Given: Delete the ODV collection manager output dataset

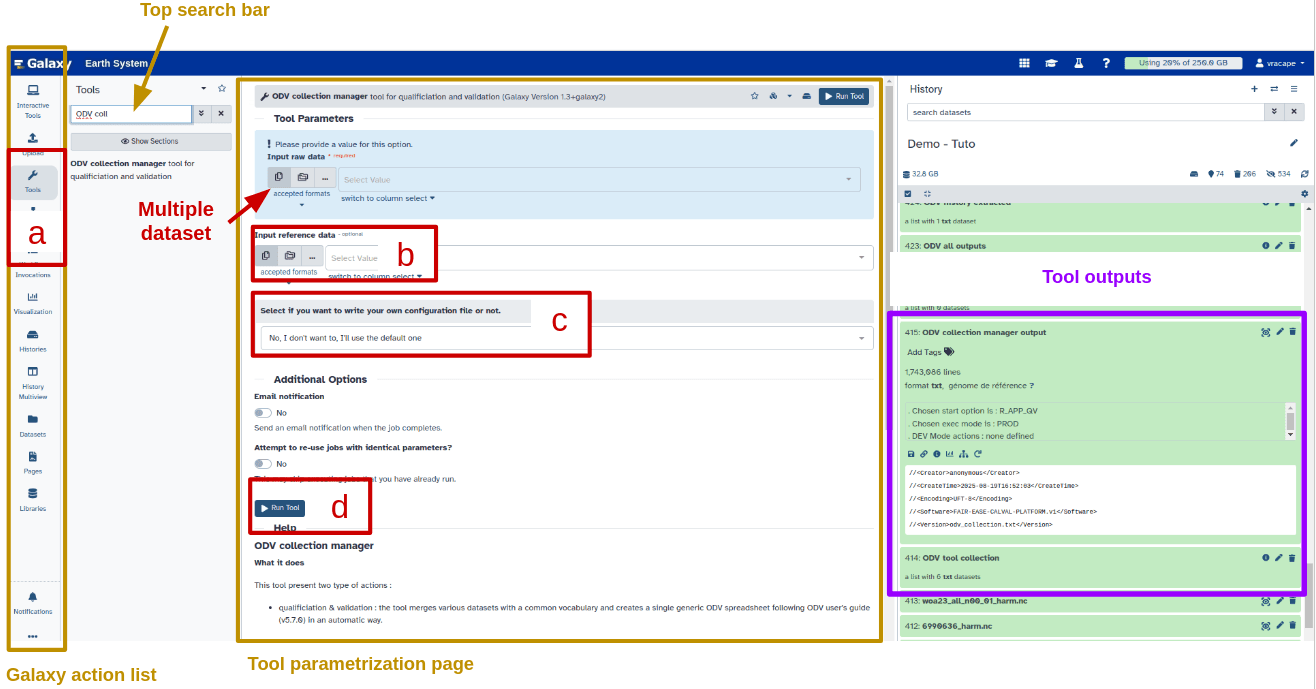Looking at the screenshot, I should click(1292, 332).
